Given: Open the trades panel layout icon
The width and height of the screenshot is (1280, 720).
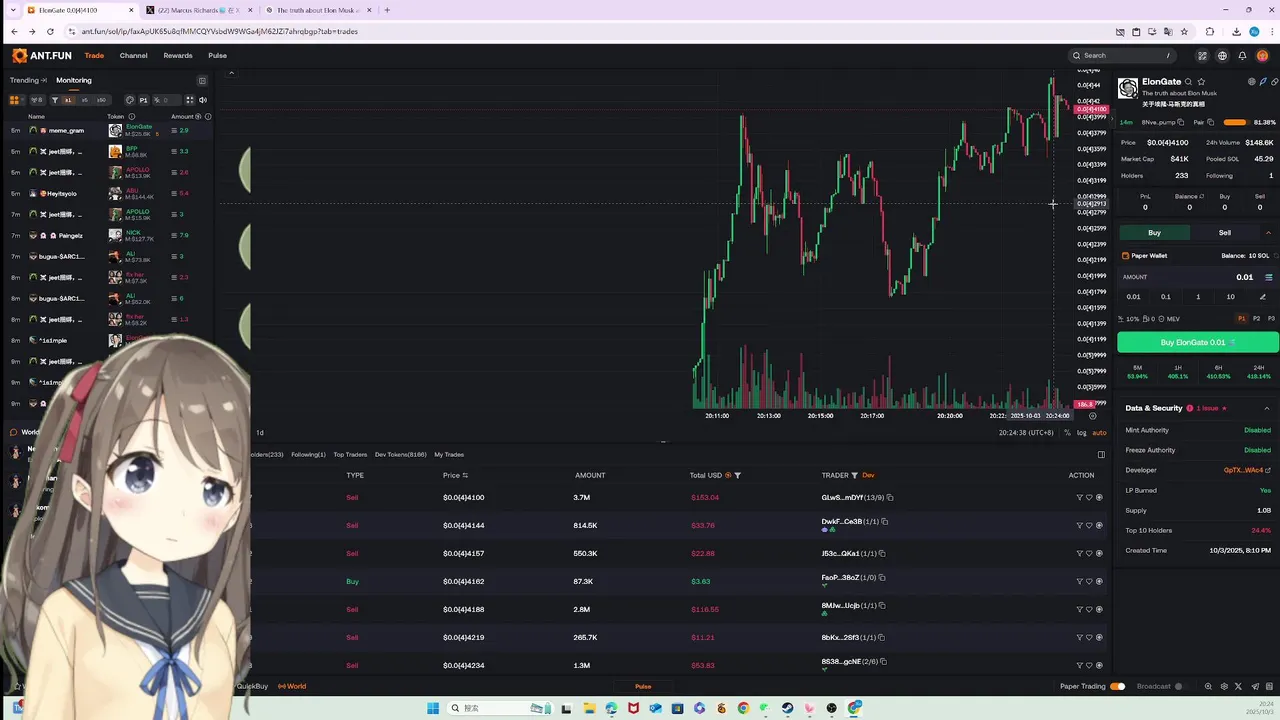Looking at the screenshot, I should (x=1101, y=454).
